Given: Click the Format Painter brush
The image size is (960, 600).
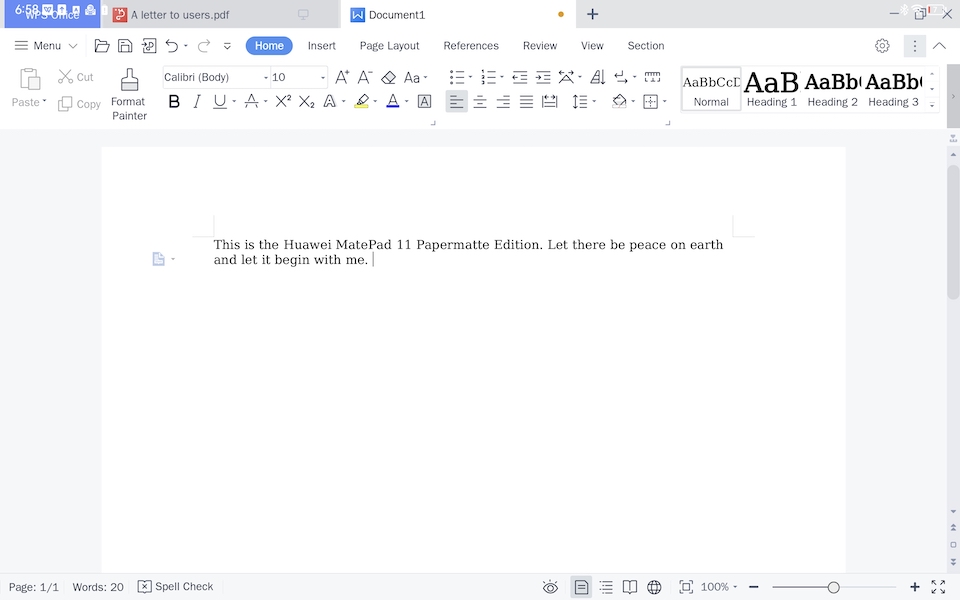Looking at the screenshot, I should (129, 81).
